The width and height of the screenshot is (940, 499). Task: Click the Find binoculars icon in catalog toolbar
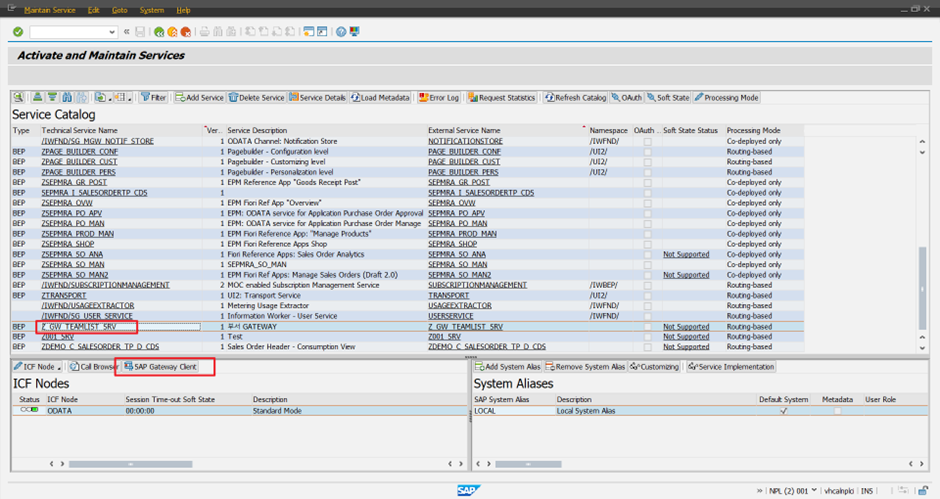(67, 97)
